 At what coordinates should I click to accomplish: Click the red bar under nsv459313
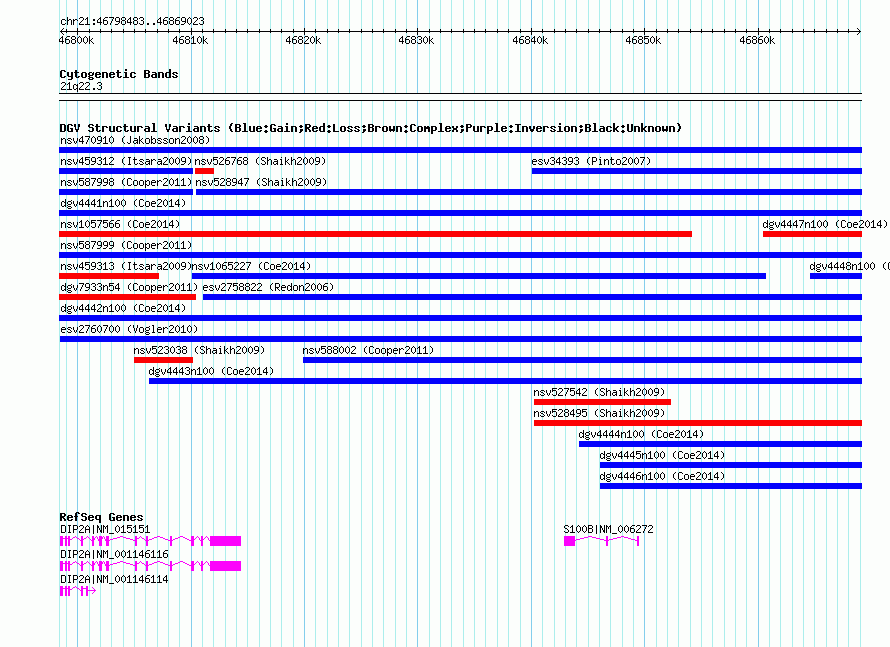(109, 276)
